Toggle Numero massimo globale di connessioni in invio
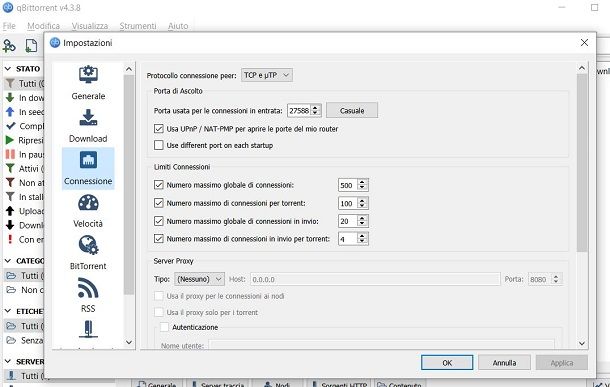 (x=158, y=221)
